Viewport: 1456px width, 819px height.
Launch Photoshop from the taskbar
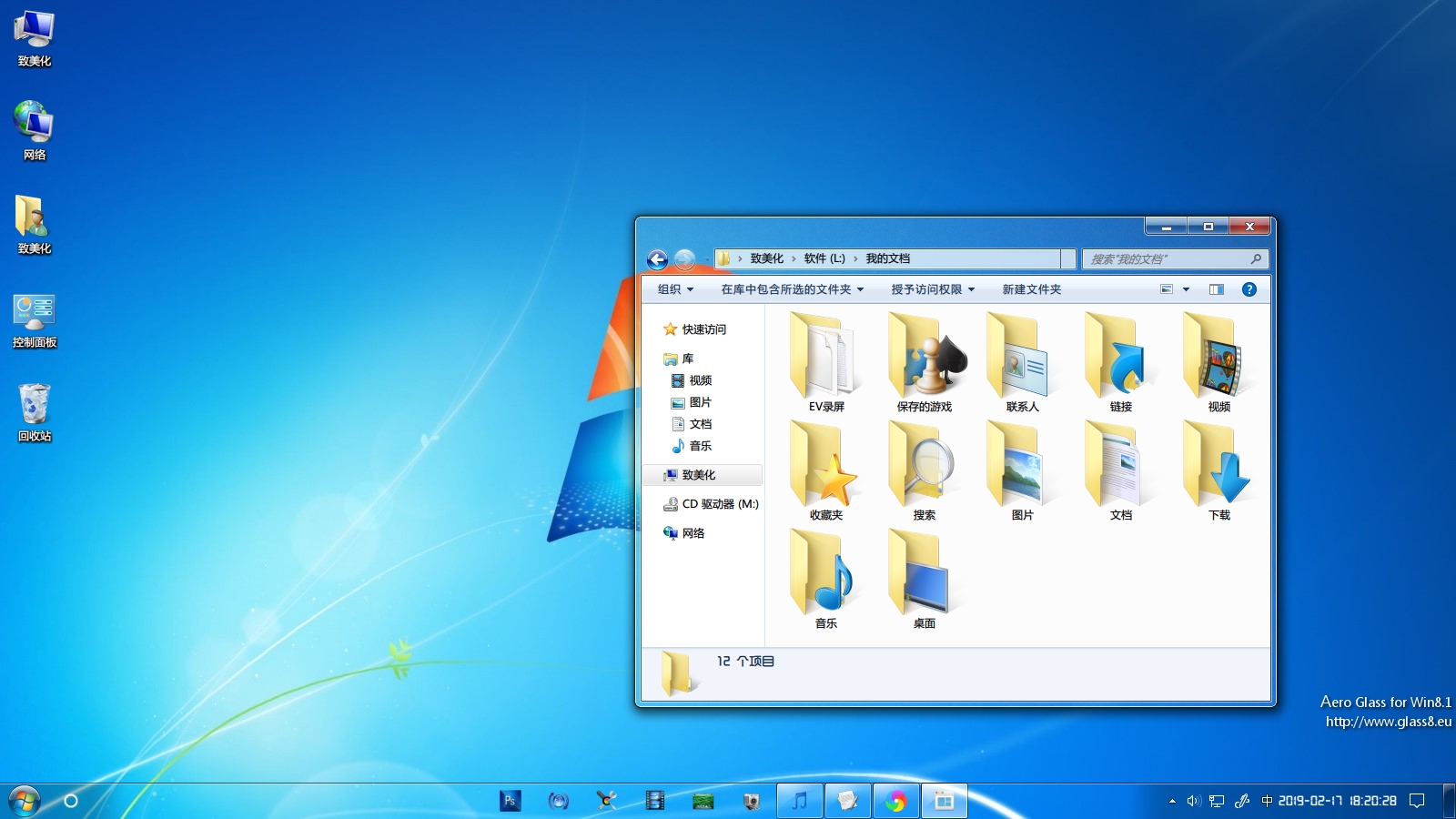(510, 801)
